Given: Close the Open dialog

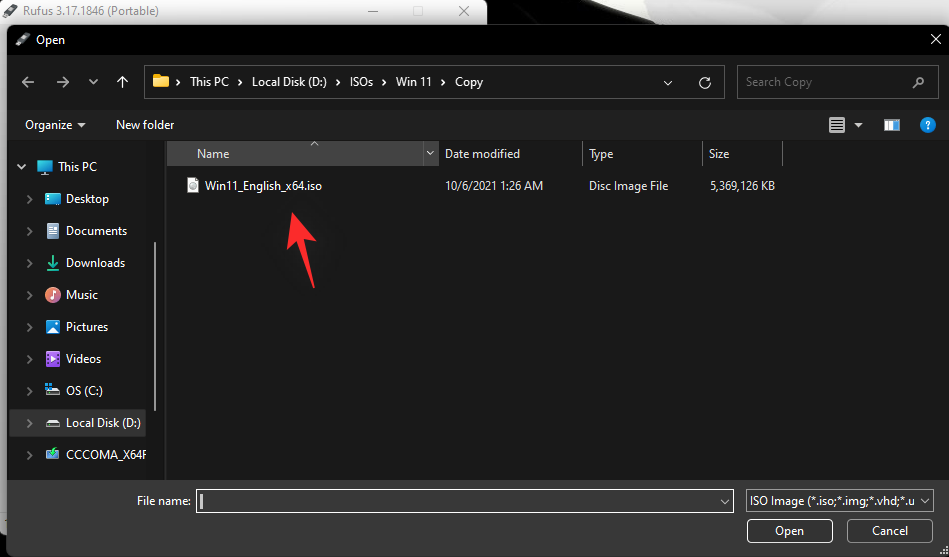Looking at the screenshot, I should (x=935, y=39).
